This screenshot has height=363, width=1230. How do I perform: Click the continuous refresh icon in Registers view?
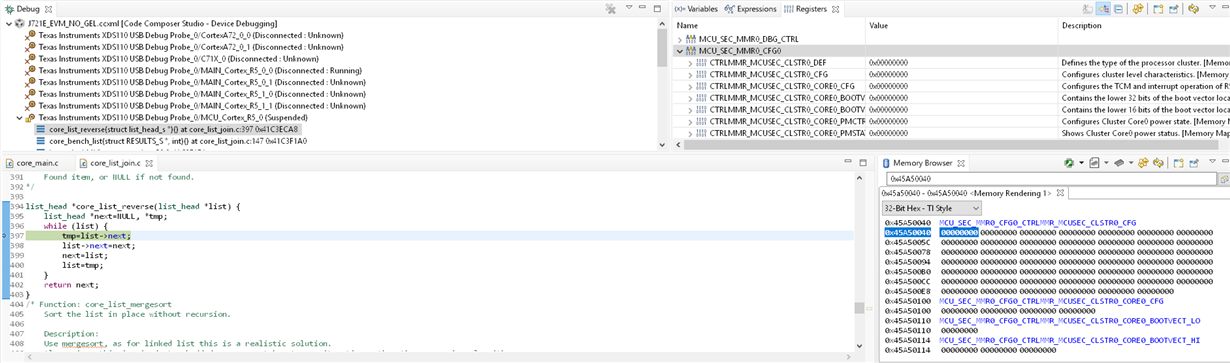1138,9
